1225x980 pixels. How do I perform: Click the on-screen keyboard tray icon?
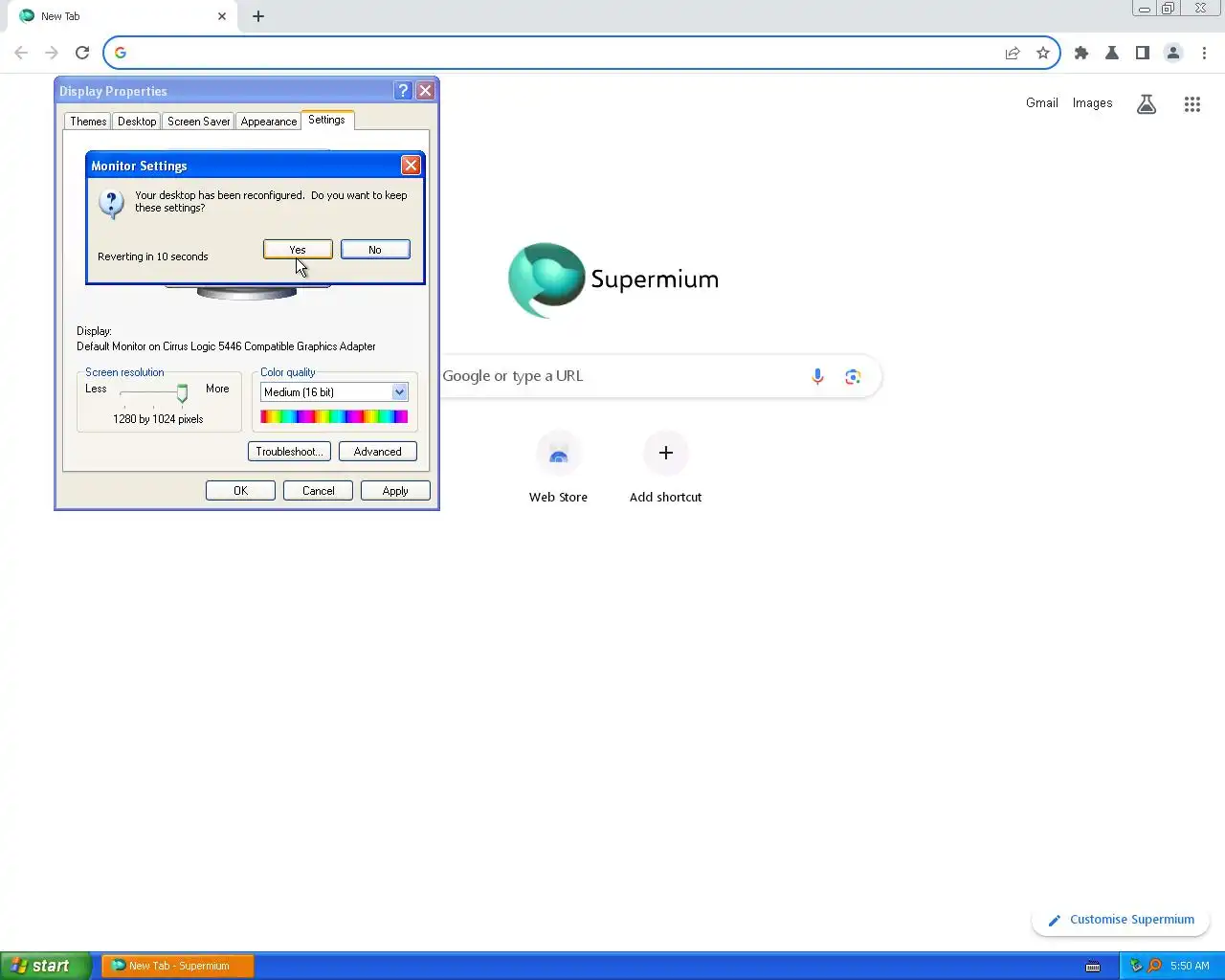coord(1093,967)
